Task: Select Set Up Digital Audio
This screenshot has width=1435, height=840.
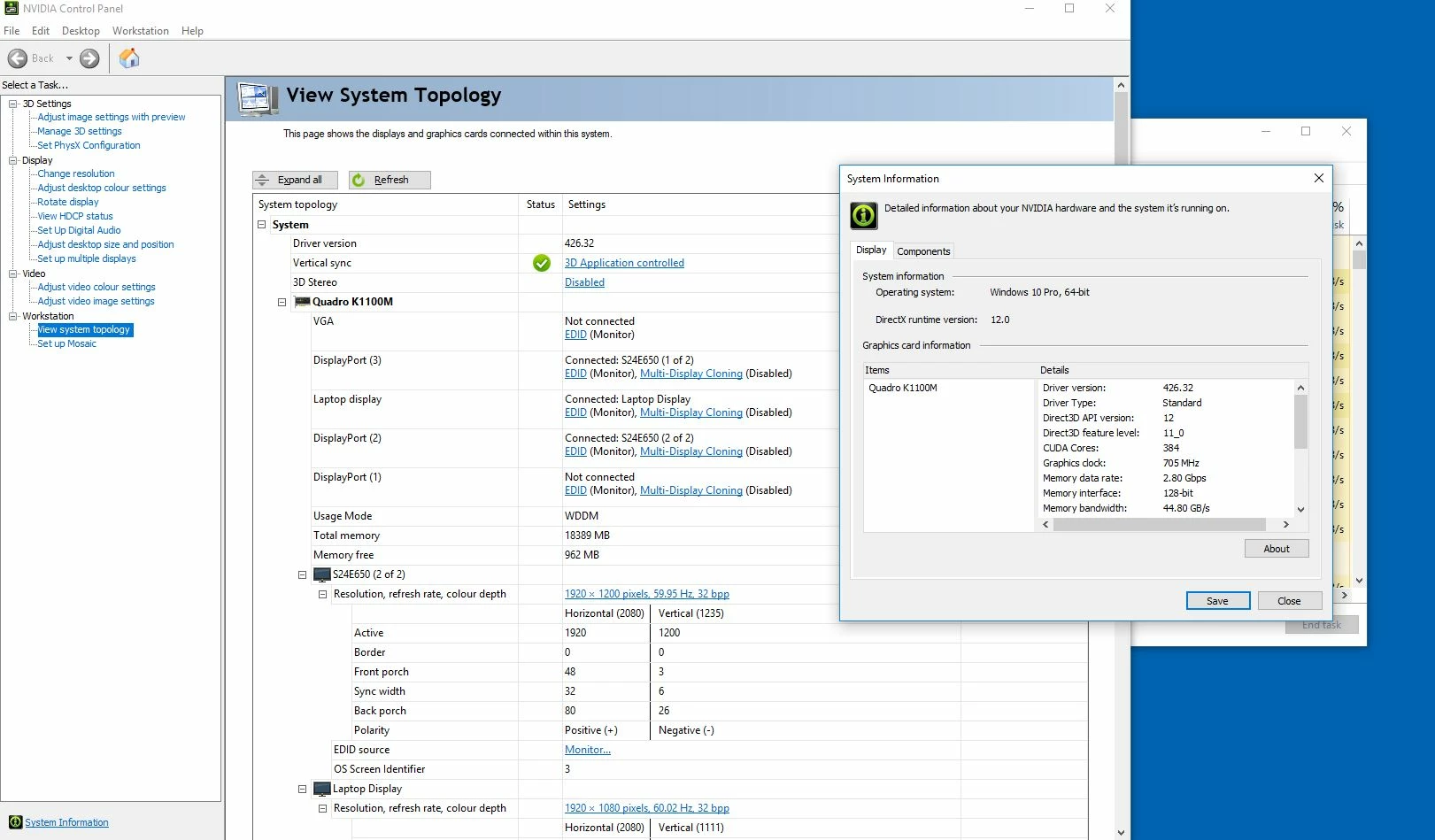Action: pos(79,230)
